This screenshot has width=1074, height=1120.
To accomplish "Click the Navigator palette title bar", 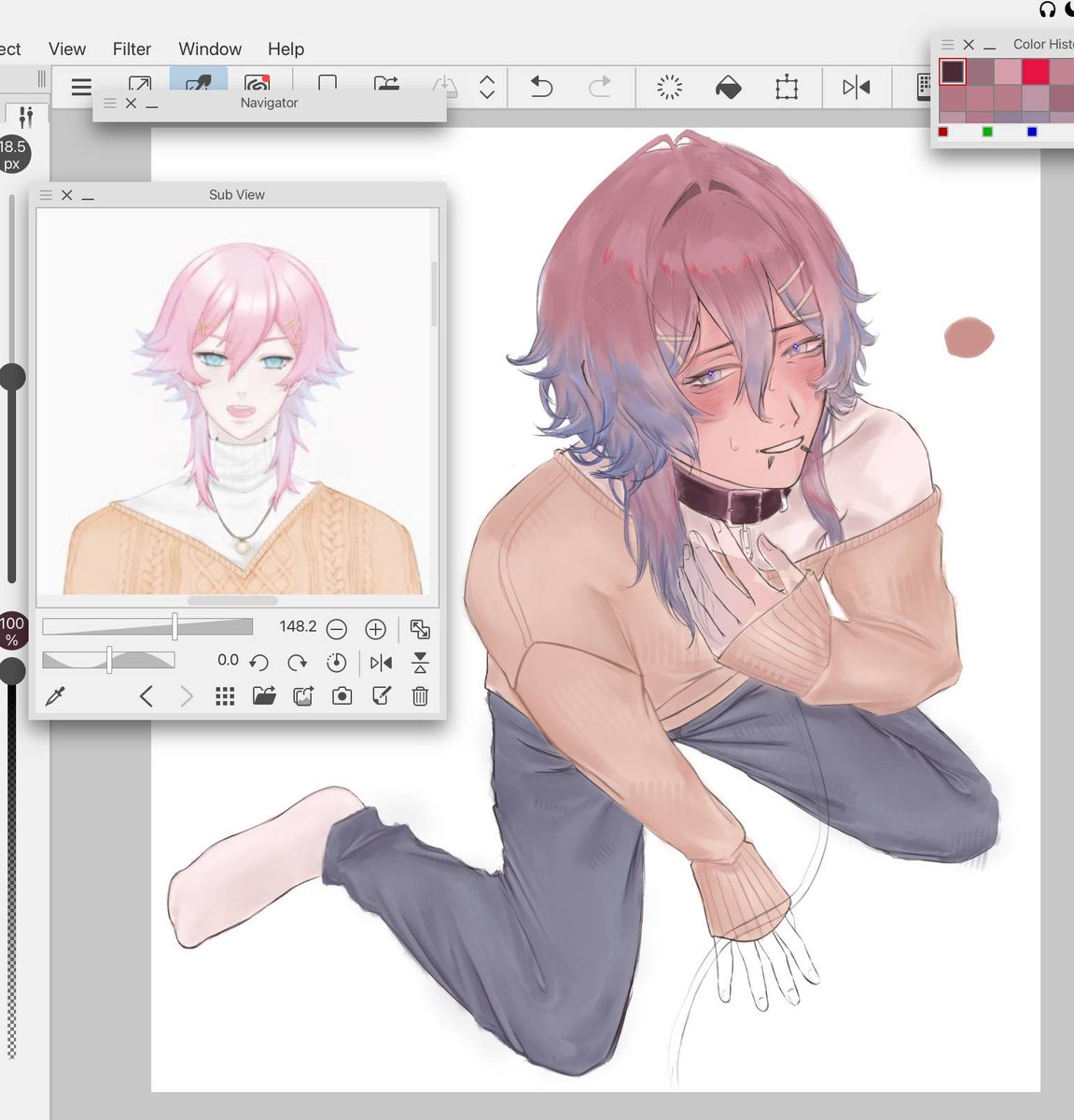I will coord(269,103).
